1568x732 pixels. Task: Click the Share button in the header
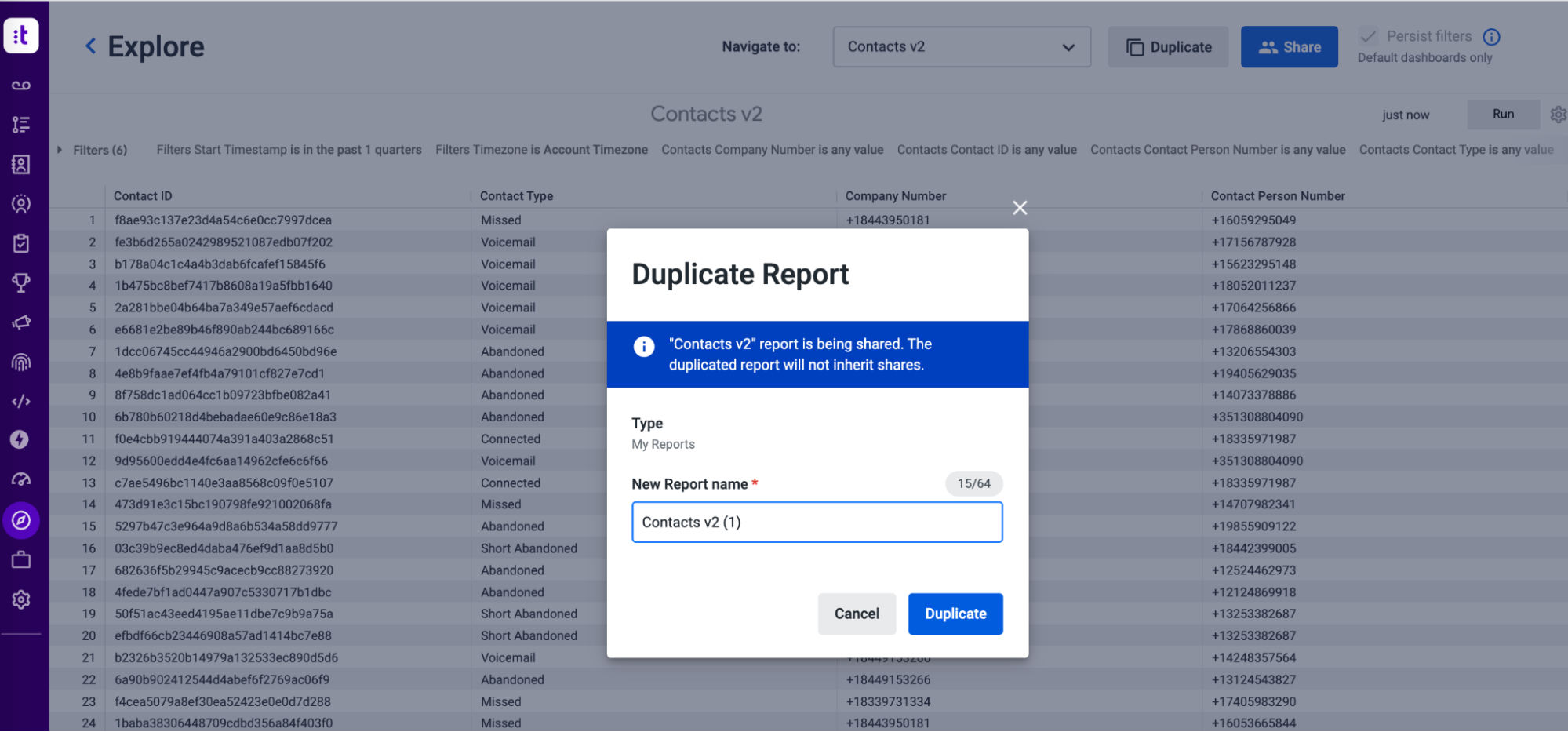tap(1289, 47)
